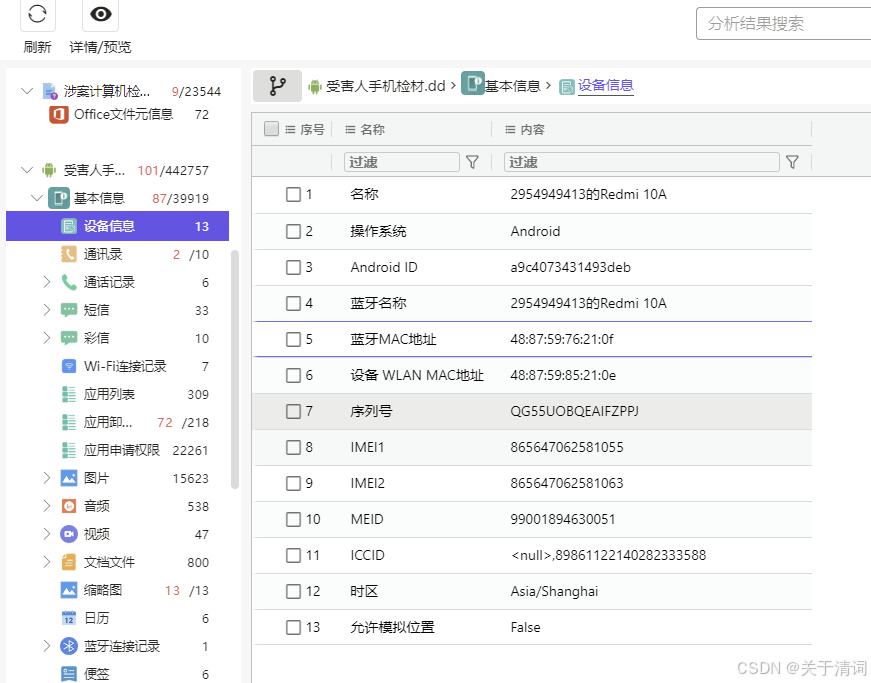Check row 7 序列号 checkbox

[293, 411]
